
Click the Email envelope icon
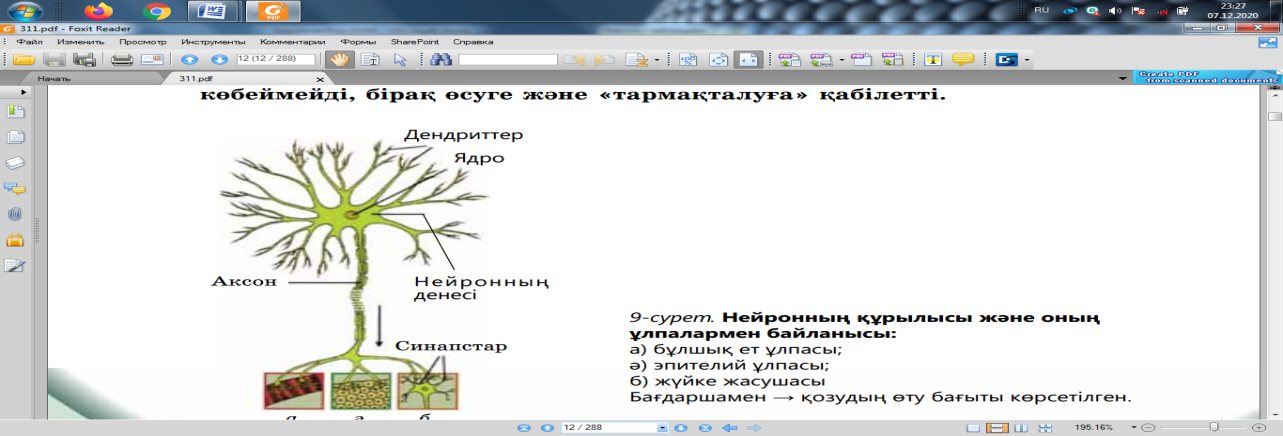[152, 60]
